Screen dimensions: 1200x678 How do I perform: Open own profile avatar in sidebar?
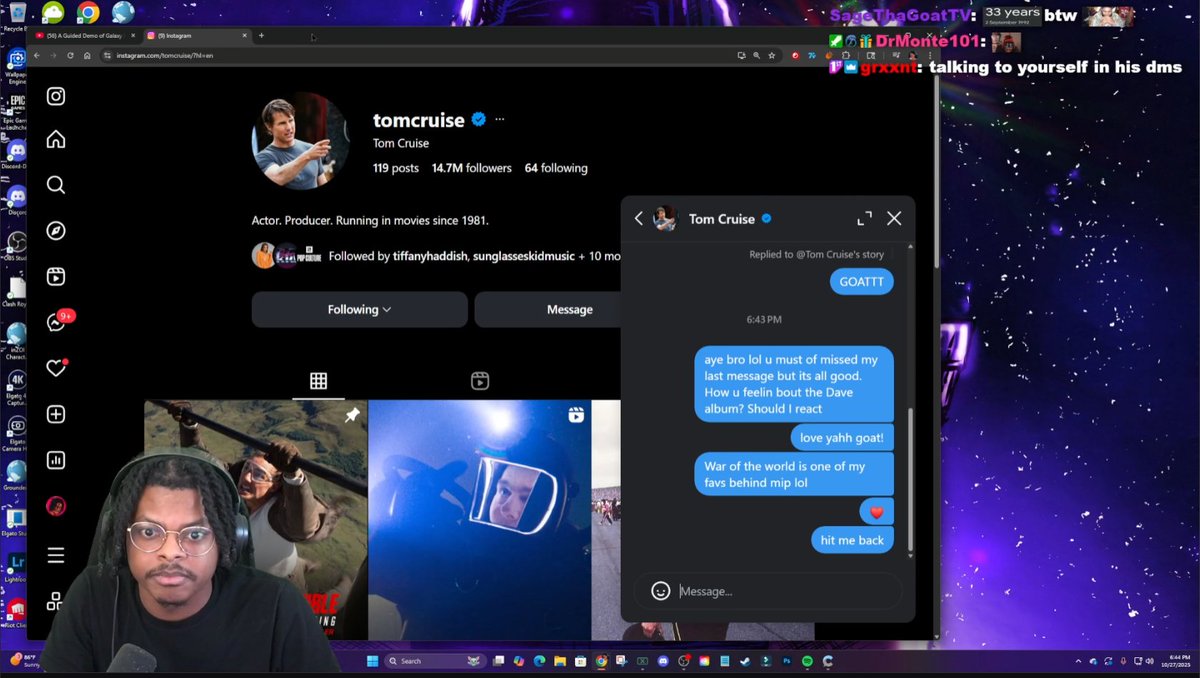pos(56,506)
